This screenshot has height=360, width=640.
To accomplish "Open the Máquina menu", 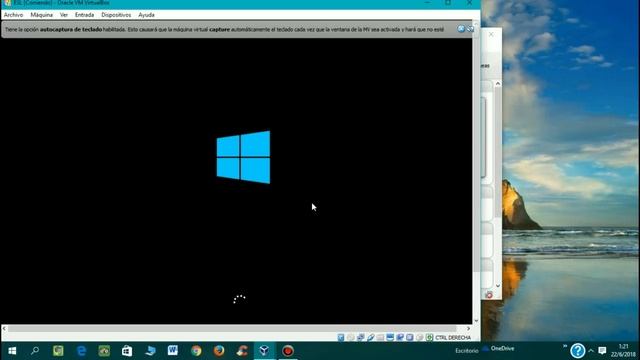I will pyautogui.click(x=42, y=15).
